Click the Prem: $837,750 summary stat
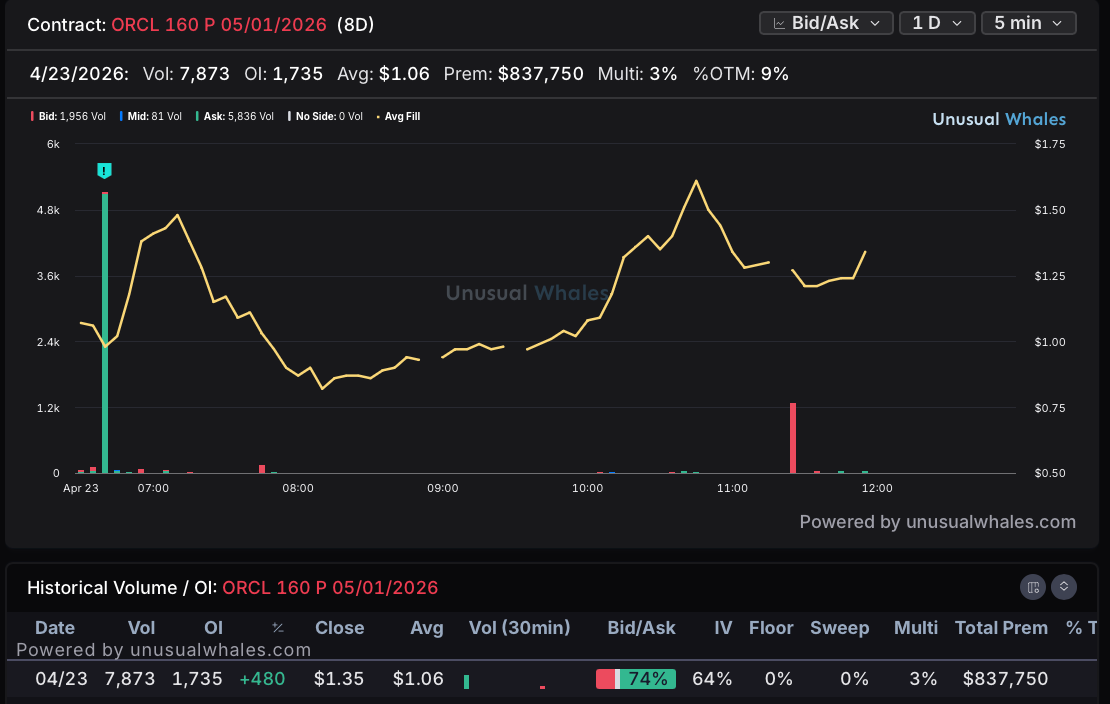This screenshot has width=1110, height=704. (x=513, y=74)
